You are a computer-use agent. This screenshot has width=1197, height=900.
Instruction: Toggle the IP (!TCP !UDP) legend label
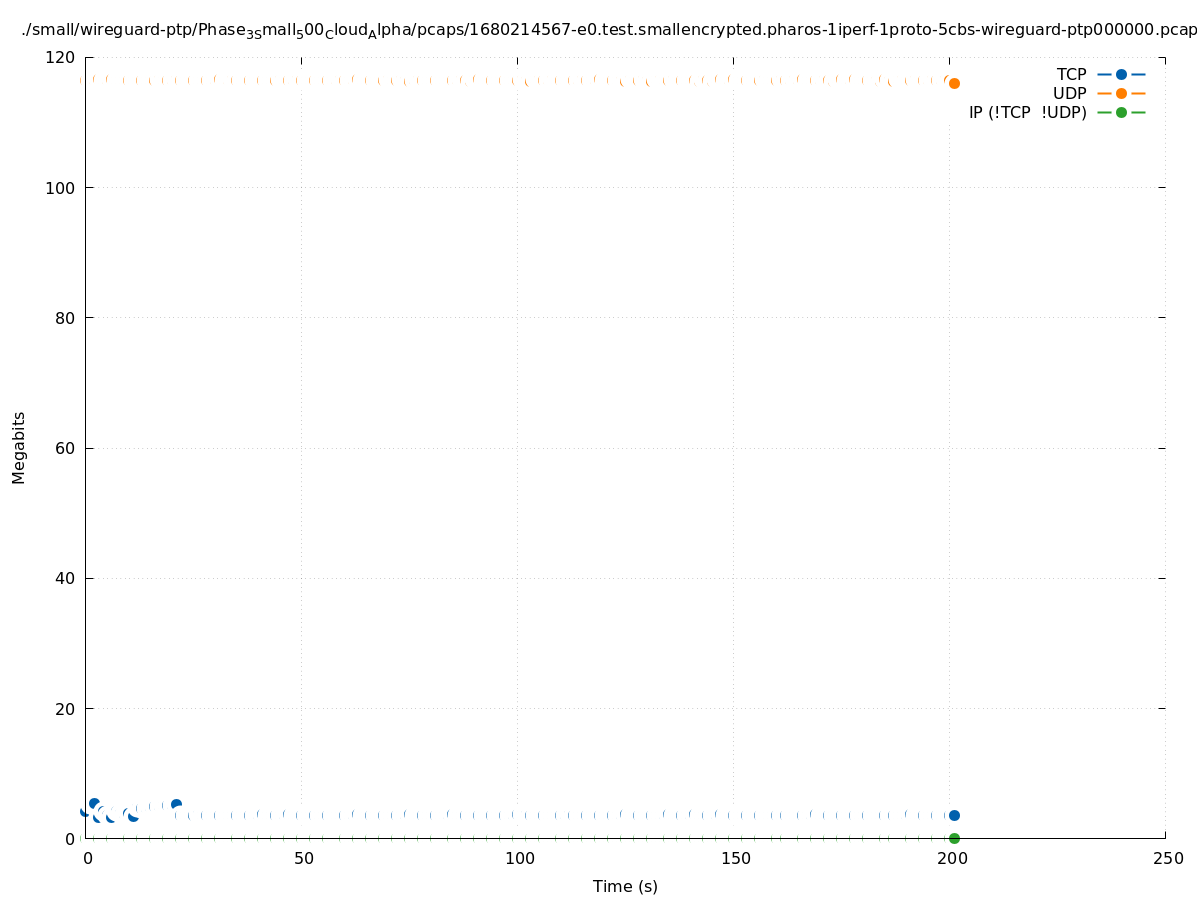(x=1027, y=112)
